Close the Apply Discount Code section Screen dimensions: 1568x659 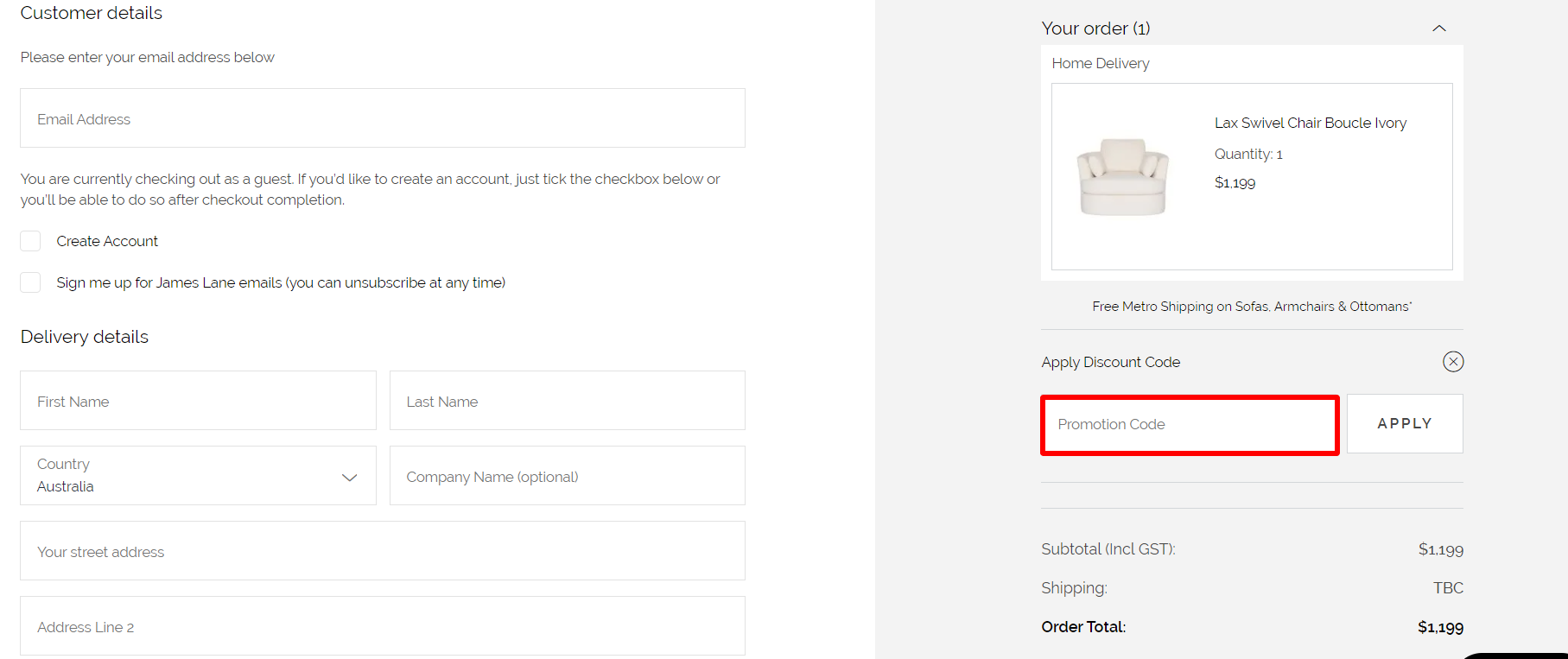[1453, 362]
